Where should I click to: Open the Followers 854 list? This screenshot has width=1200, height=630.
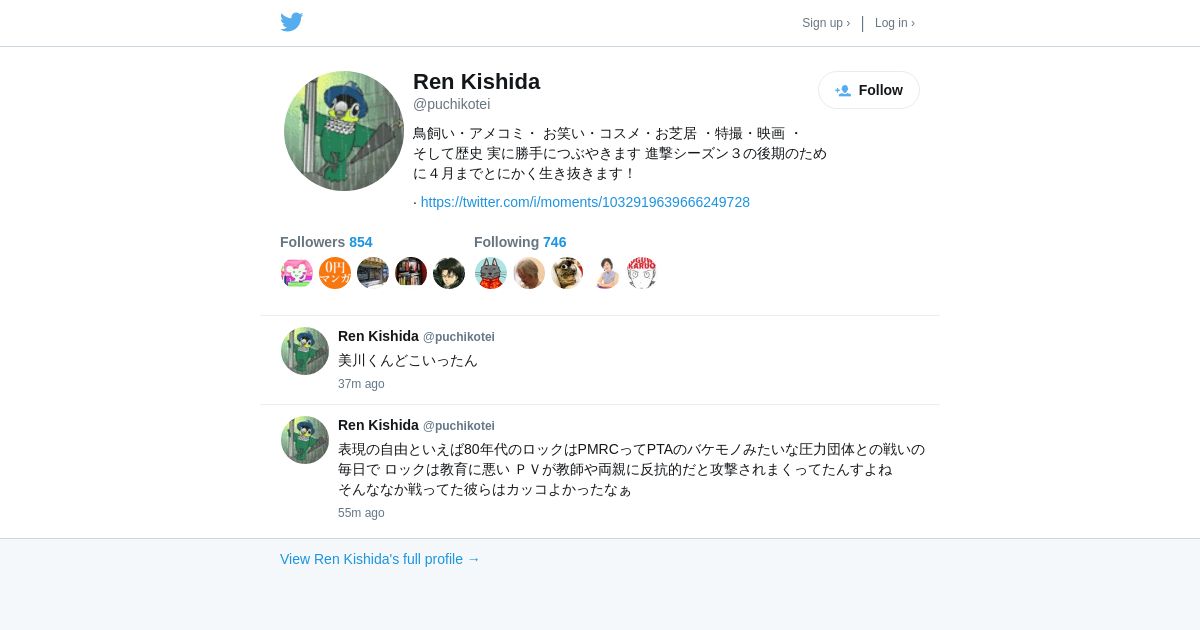pos(326,242)
